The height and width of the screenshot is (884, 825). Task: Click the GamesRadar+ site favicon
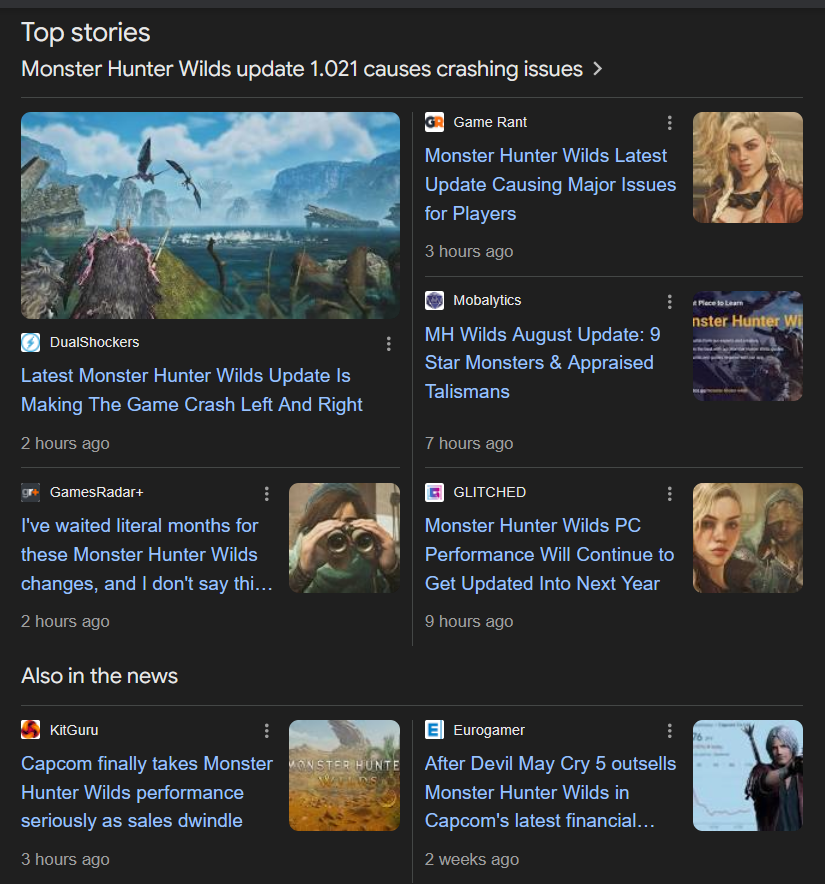(30, 492)
